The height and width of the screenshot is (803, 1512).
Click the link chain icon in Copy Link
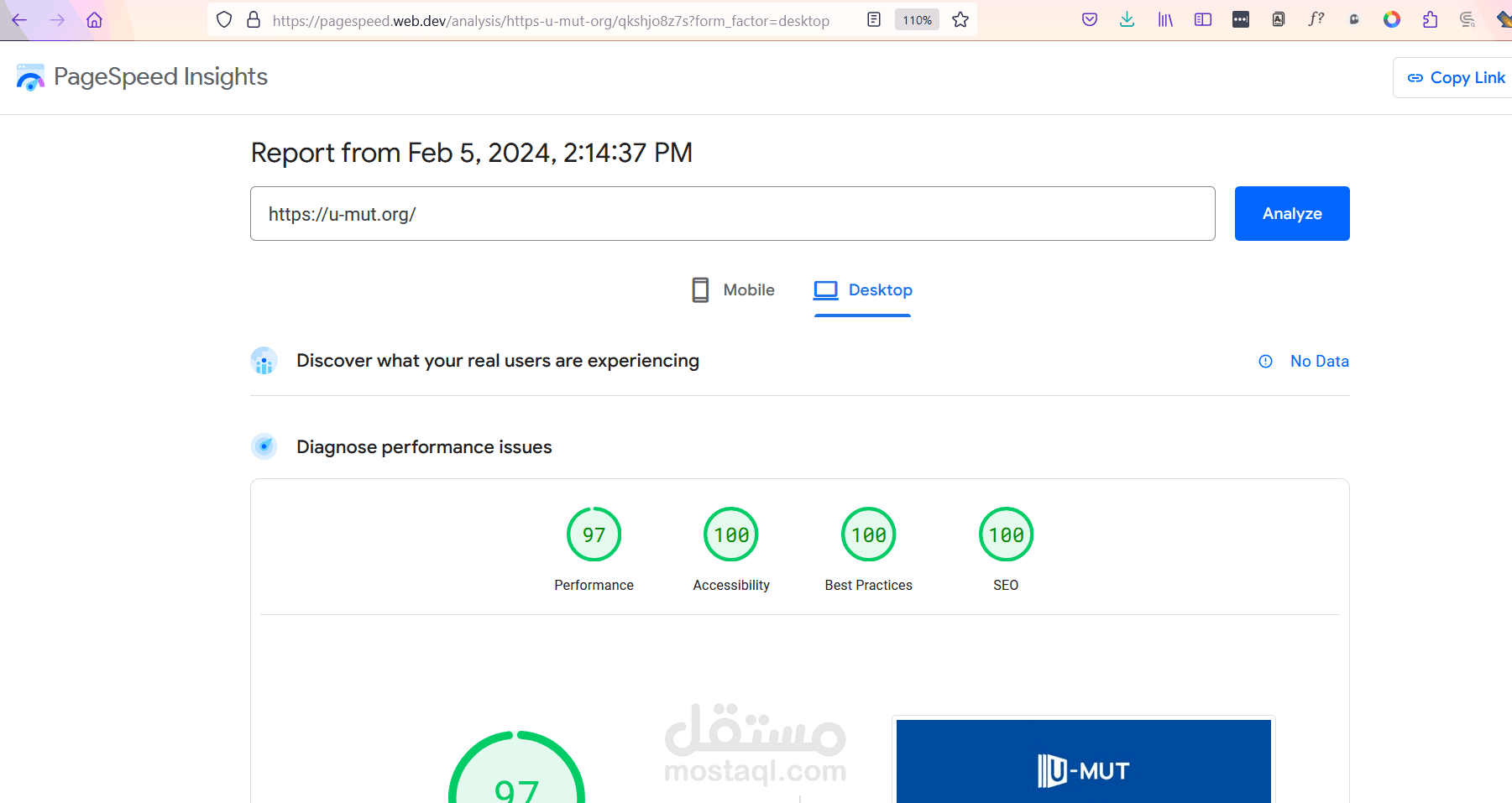coord(1415,78)
